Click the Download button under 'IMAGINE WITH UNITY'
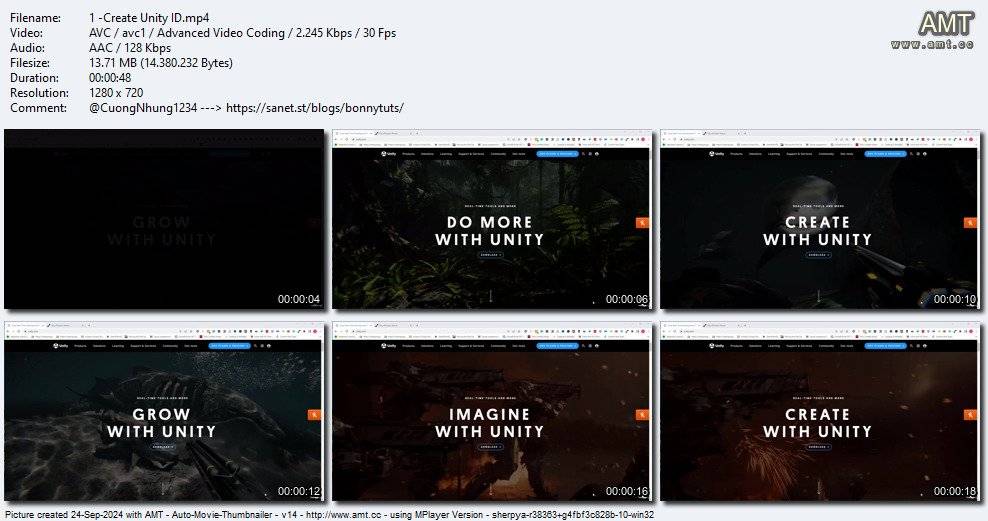Image resolution: width=988 pixels, height=521 pixels. pyautogui.click(x=490, y=447)
